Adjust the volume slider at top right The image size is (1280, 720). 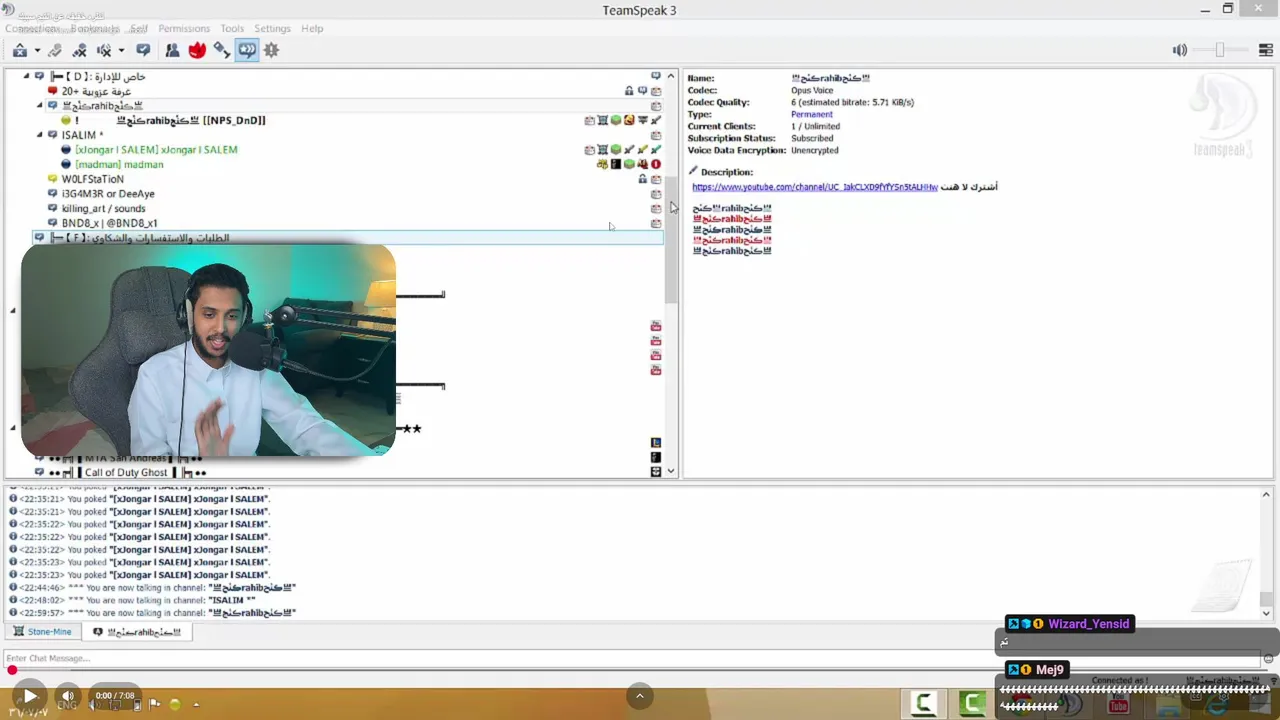click(1220, 50)
